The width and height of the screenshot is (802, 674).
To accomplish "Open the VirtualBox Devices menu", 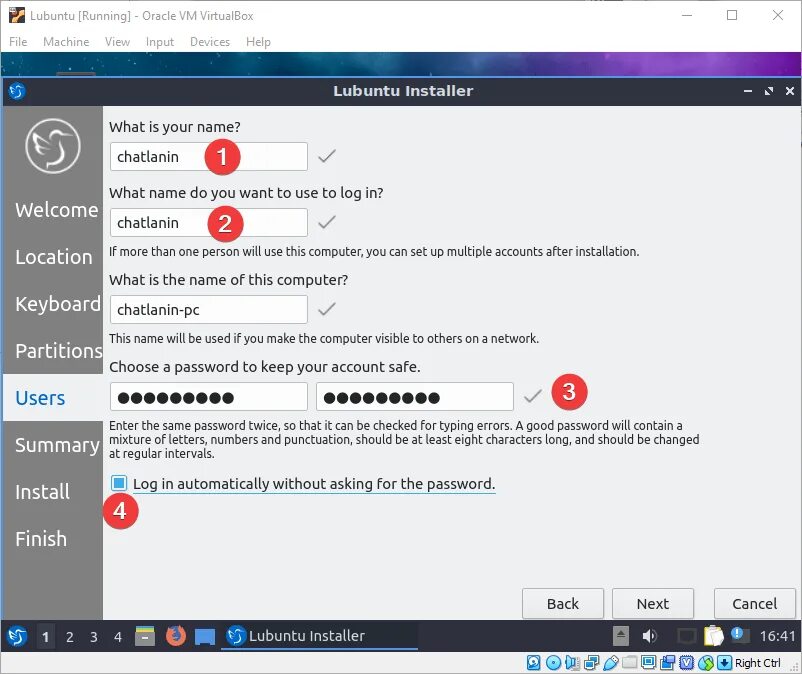I will pyautogui.click(x=210, y=41).
